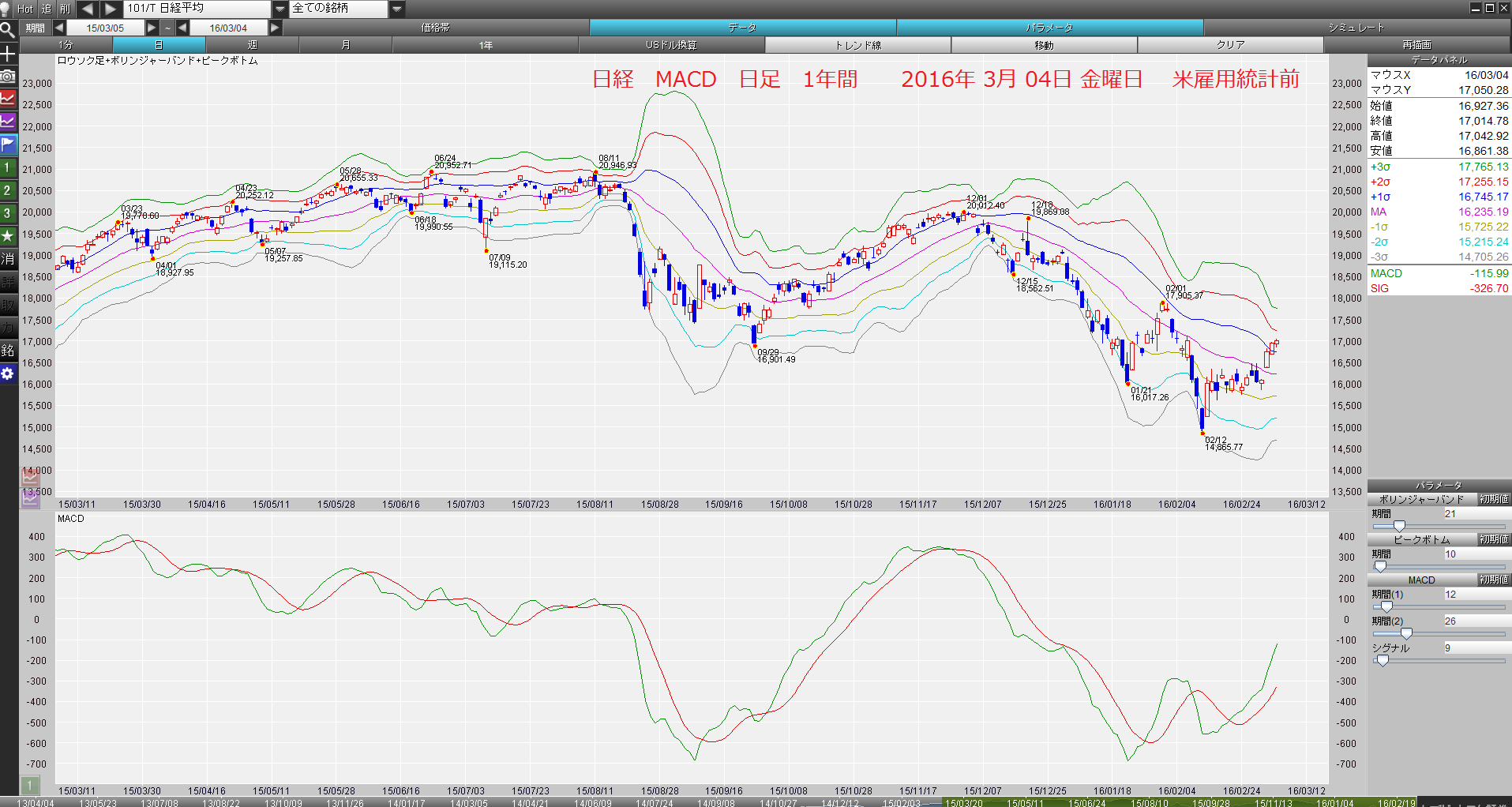Click the 消 erase sidebar button

click(8, 259)
